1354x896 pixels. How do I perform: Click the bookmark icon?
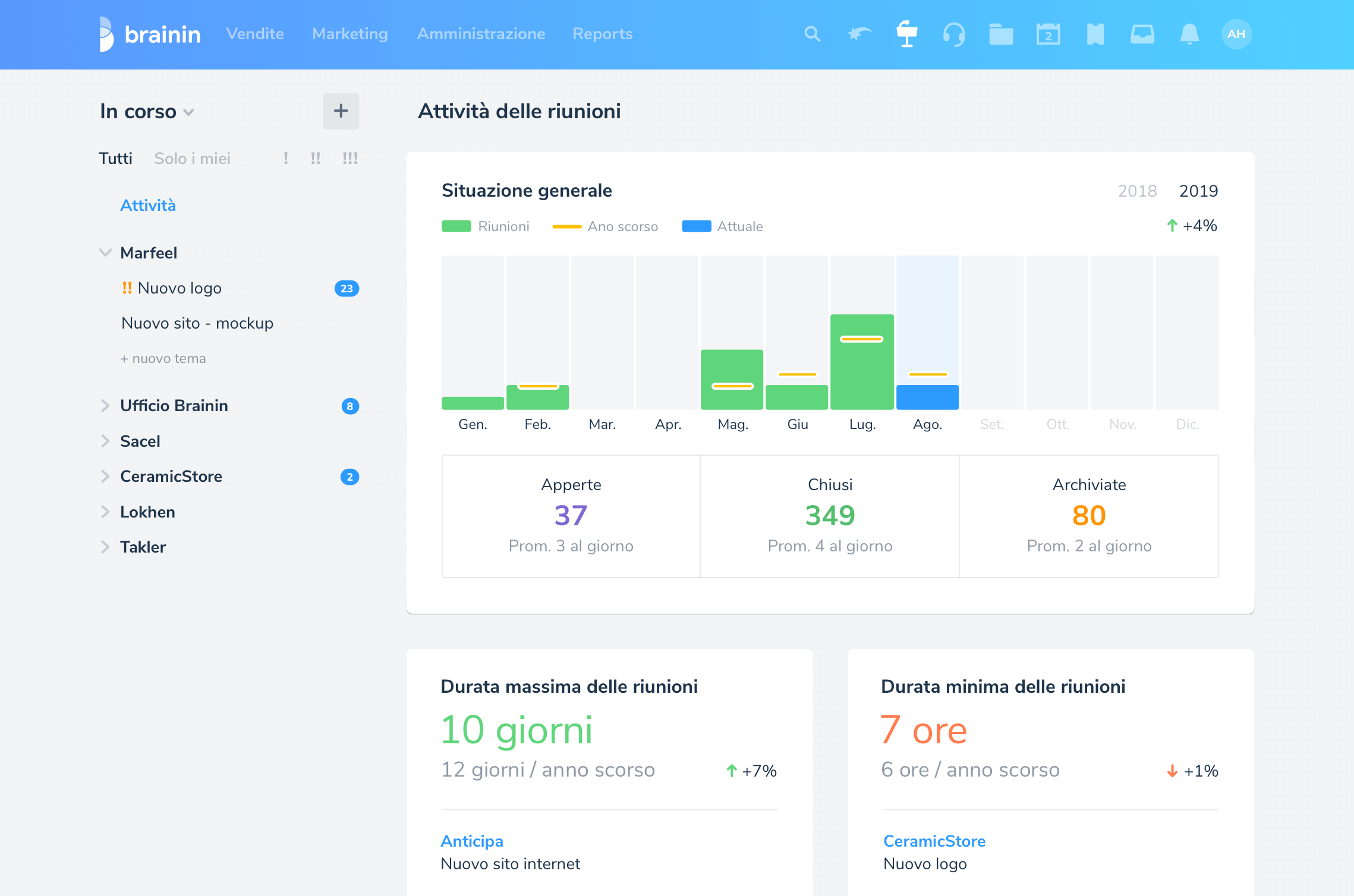coord(1095,34)
